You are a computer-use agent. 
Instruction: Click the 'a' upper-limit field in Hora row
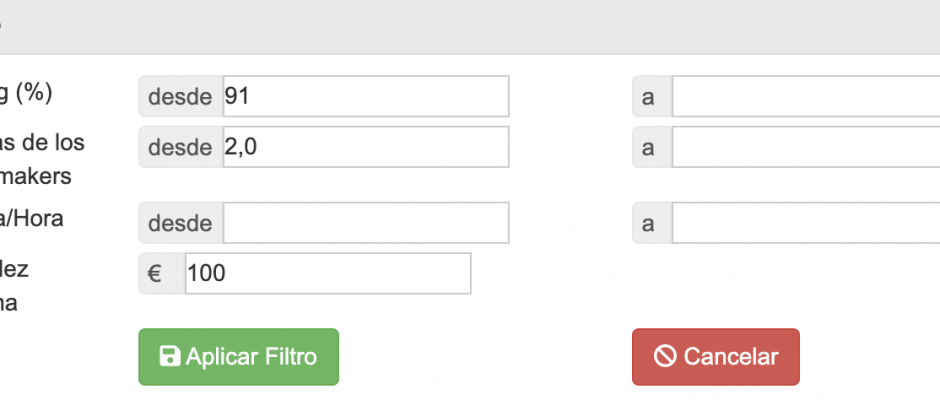tap(805, 223)
